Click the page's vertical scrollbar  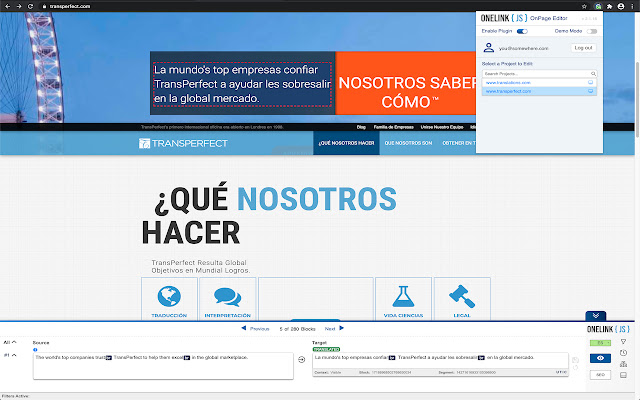(x=637, y=100)
